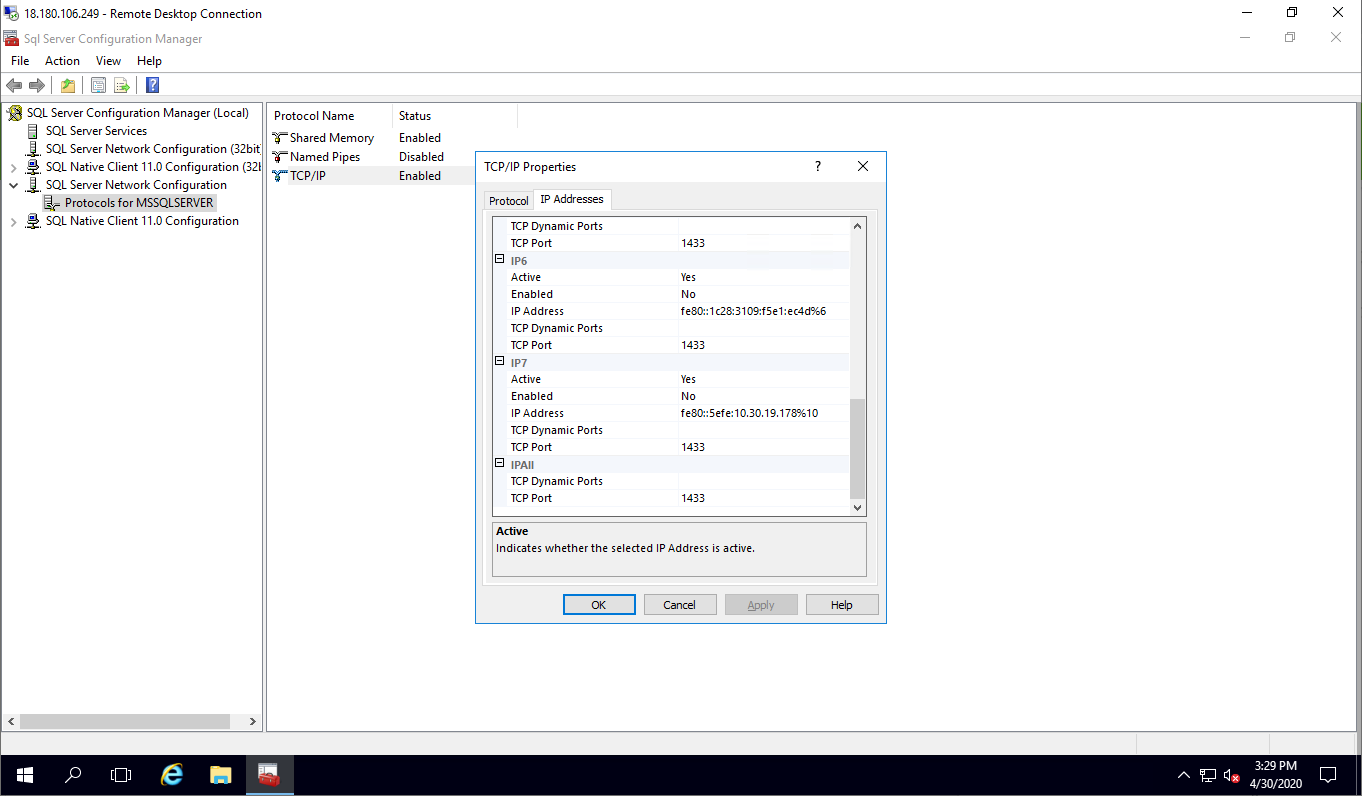
Task: Click the blue Help question mark icon
Action: point(152,85)
